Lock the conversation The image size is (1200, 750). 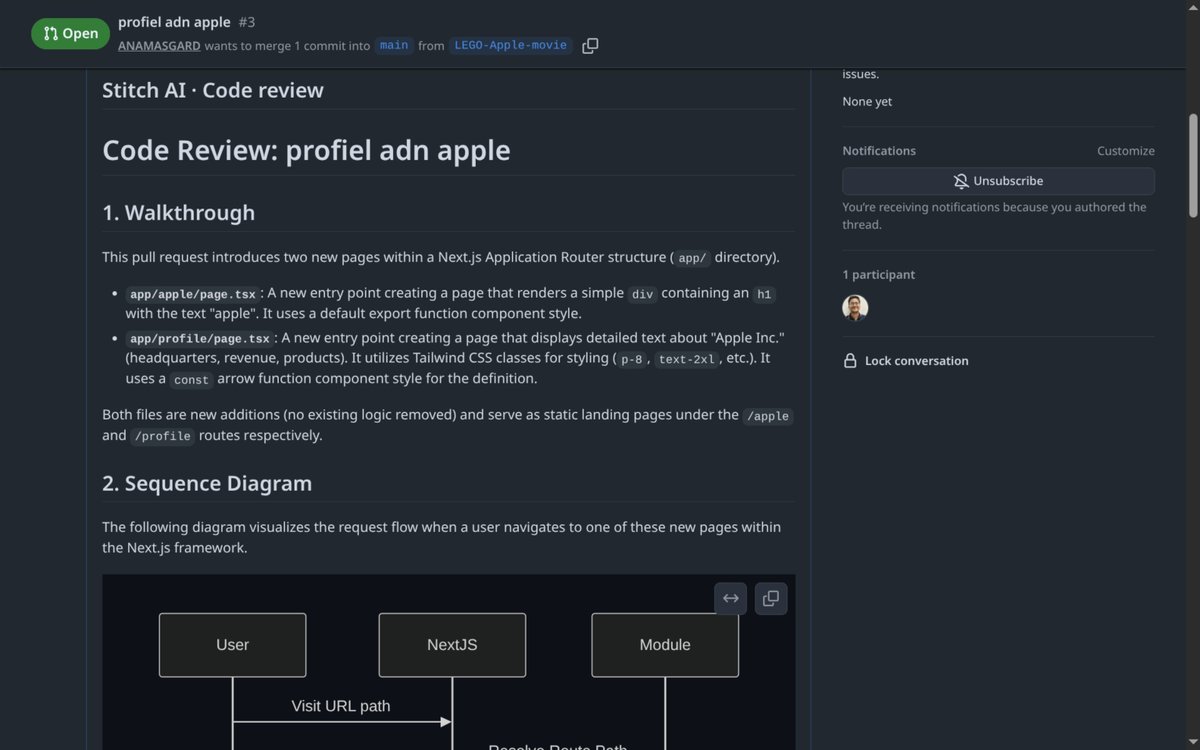click(x=906, y=361)
